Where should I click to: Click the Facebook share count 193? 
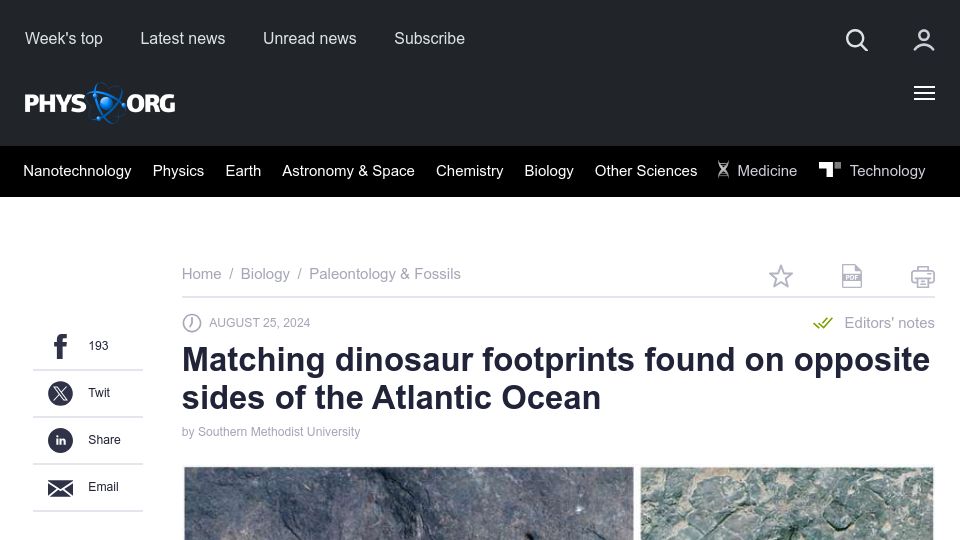point(98,346)
